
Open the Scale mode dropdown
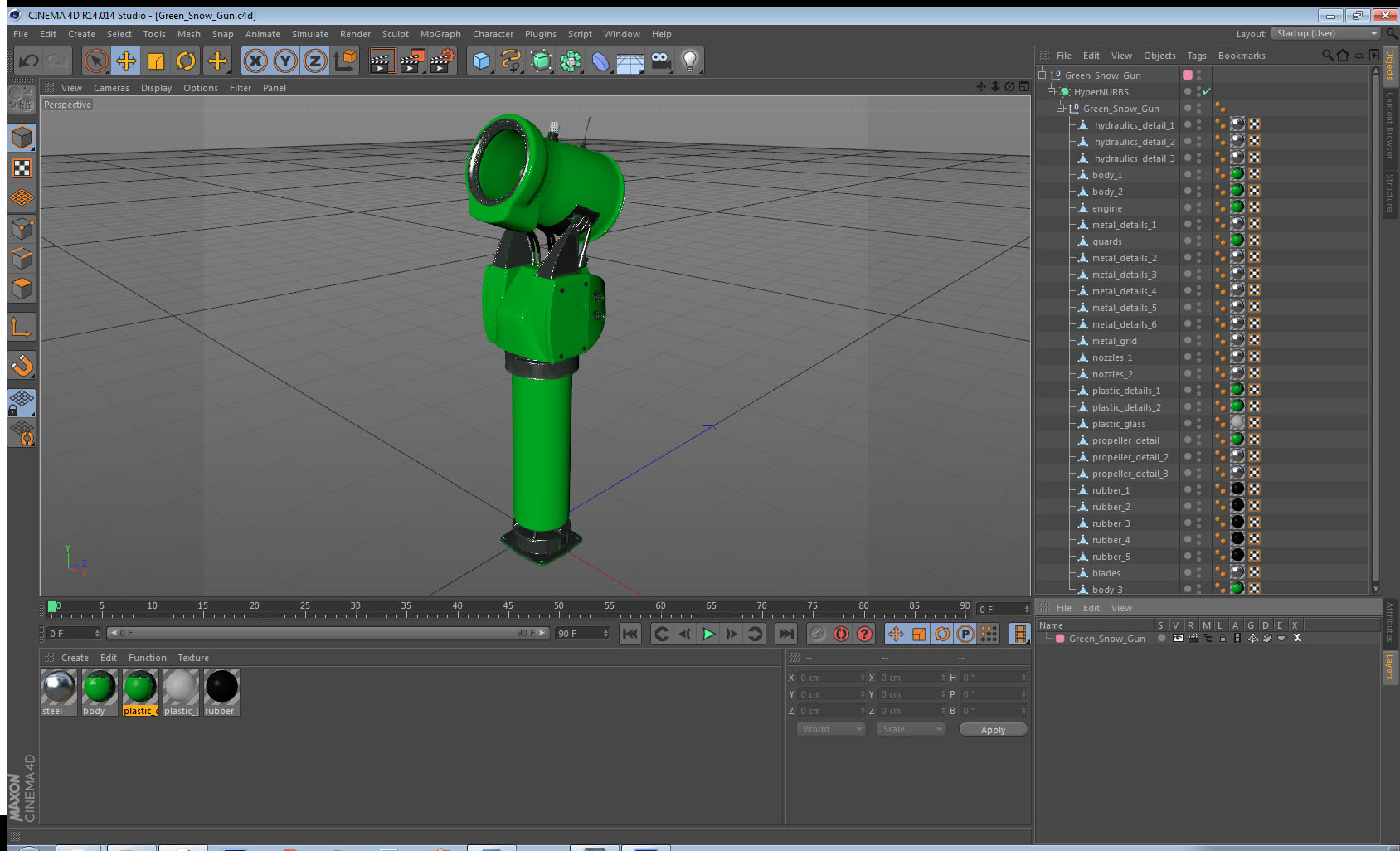(911, 729)
